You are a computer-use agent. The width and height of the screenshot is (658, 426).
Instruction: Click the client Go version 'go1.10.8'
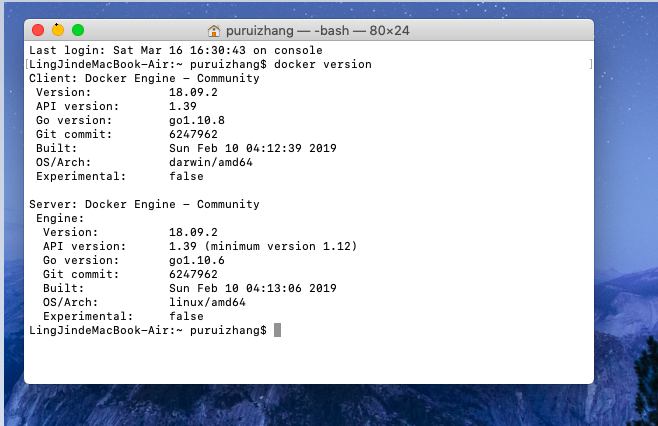[x=197, y=120]
